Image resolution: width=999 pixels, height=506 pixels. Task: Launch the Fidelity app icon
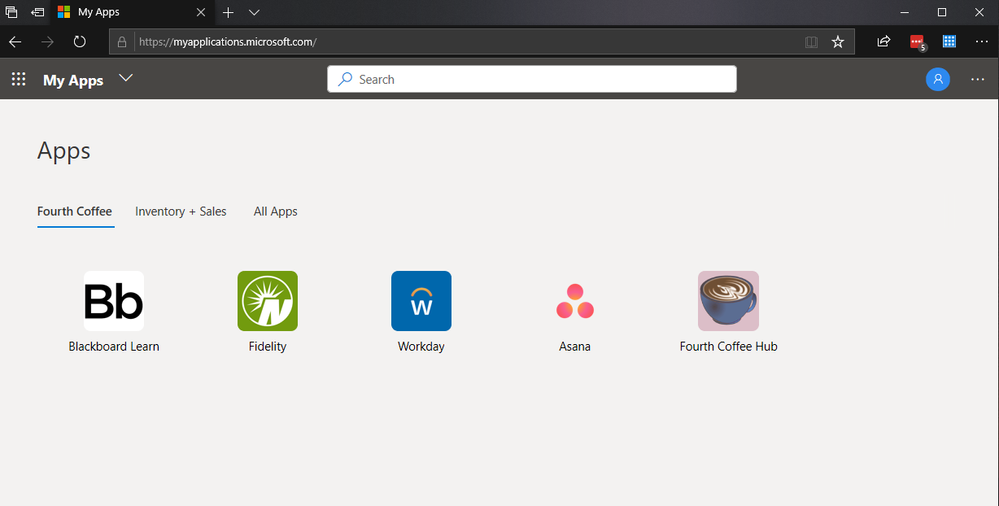(x=268, y=301)
